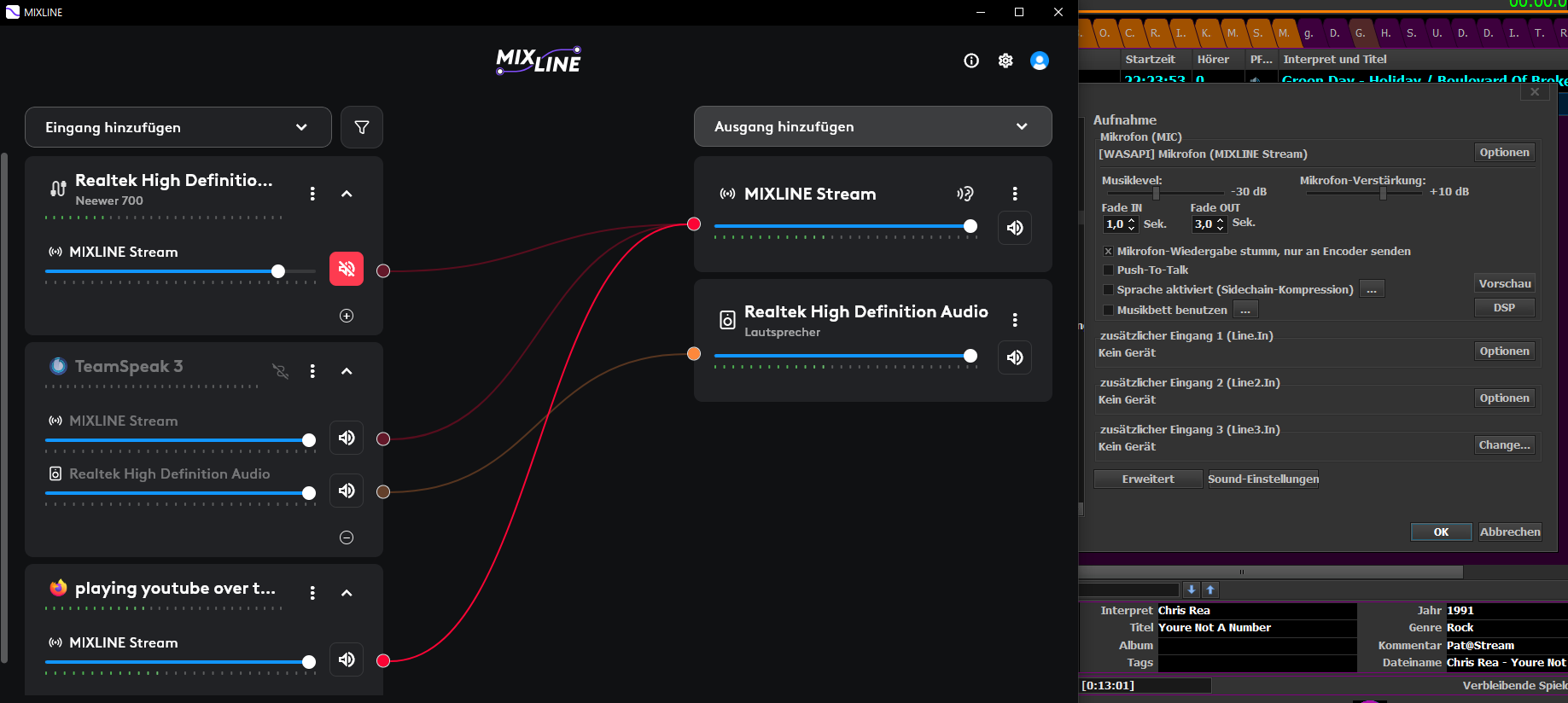This screenshot has width=1568, height=703.
Task: Select the 'K.' genre tab
Action: tap(1206, 33)
